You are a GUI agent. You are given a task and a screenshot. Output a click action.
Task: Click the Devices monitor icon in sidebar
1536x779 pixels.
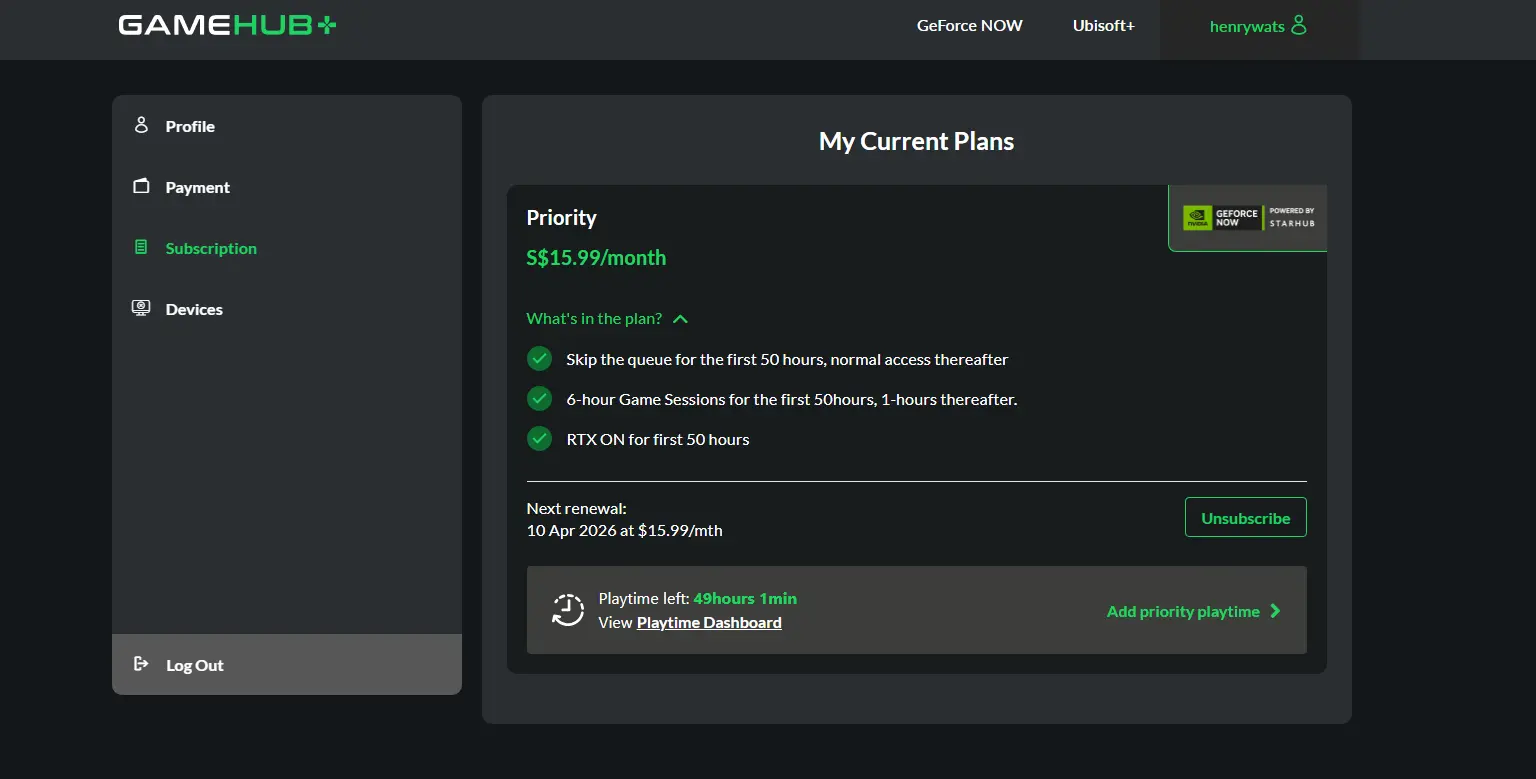click(141, 308)
